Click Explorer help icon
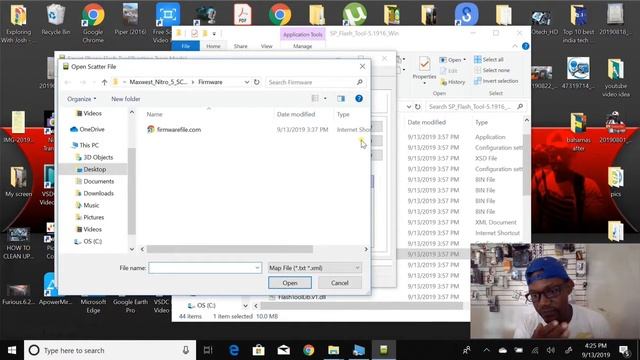The image size is (640, 360). (525, 46)
